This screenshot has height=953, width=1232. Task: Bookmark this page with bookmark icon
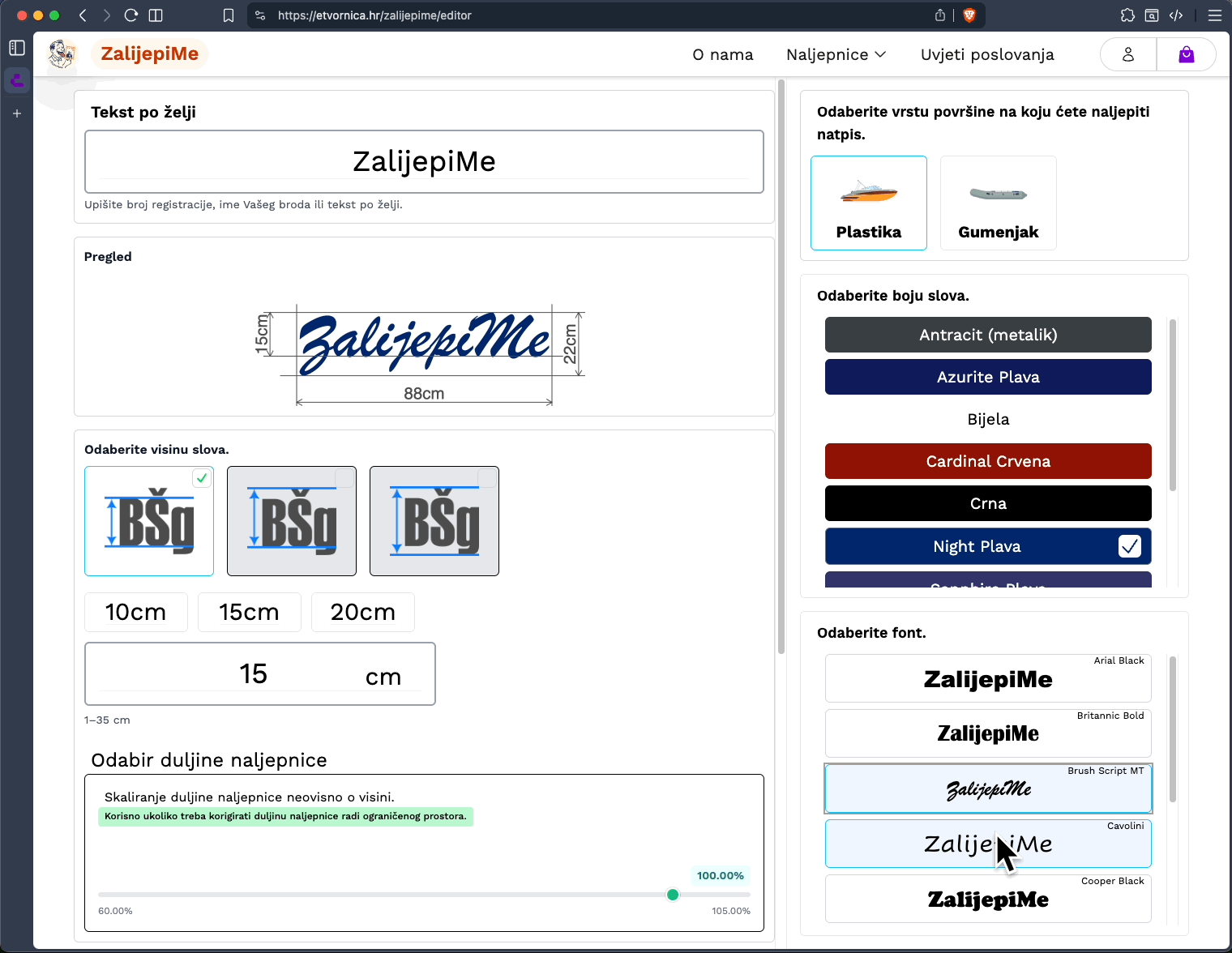[x=229, y=15]
